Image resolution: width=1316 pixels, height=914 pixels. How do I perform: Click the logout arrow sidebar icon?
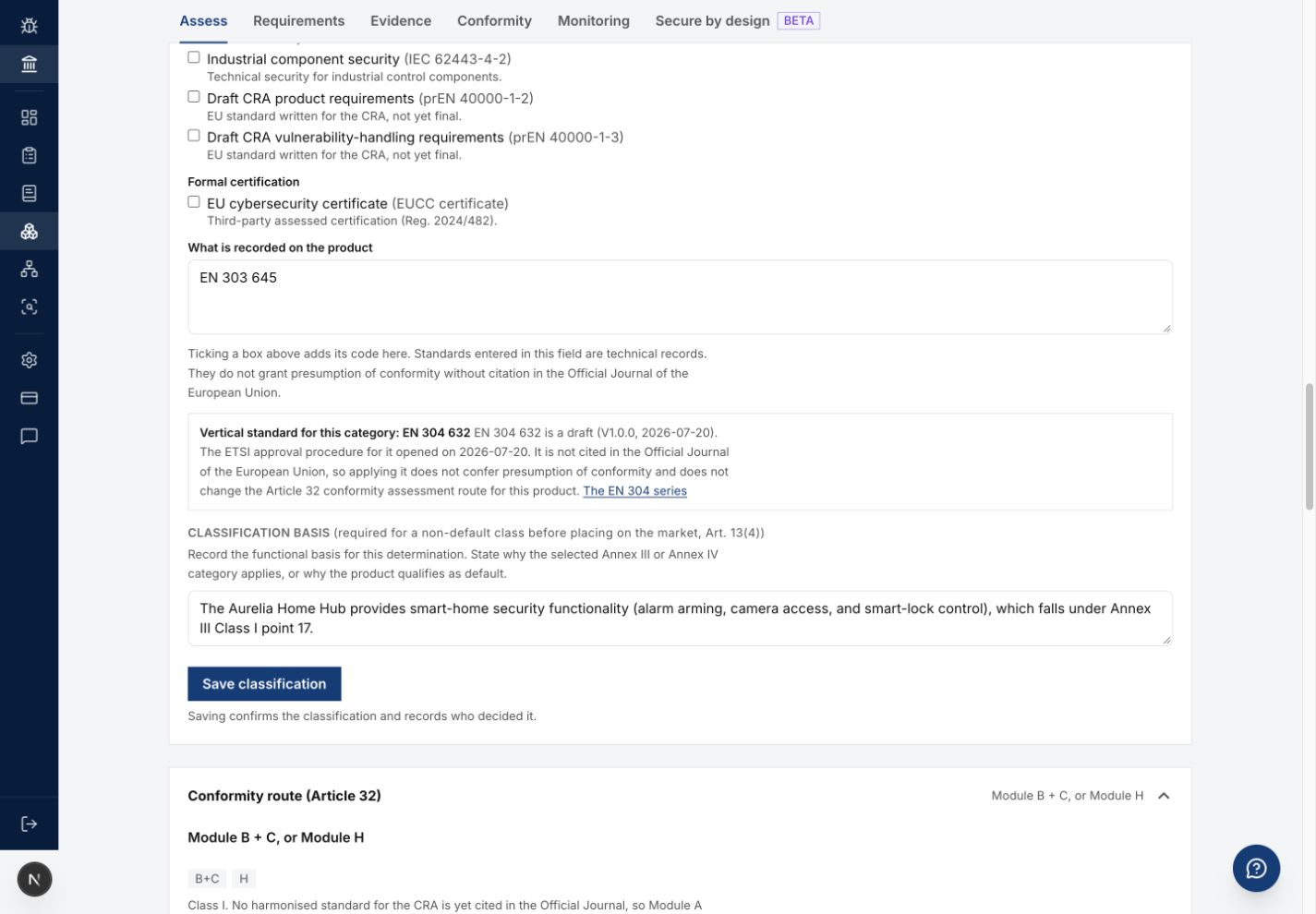(29, 824)
